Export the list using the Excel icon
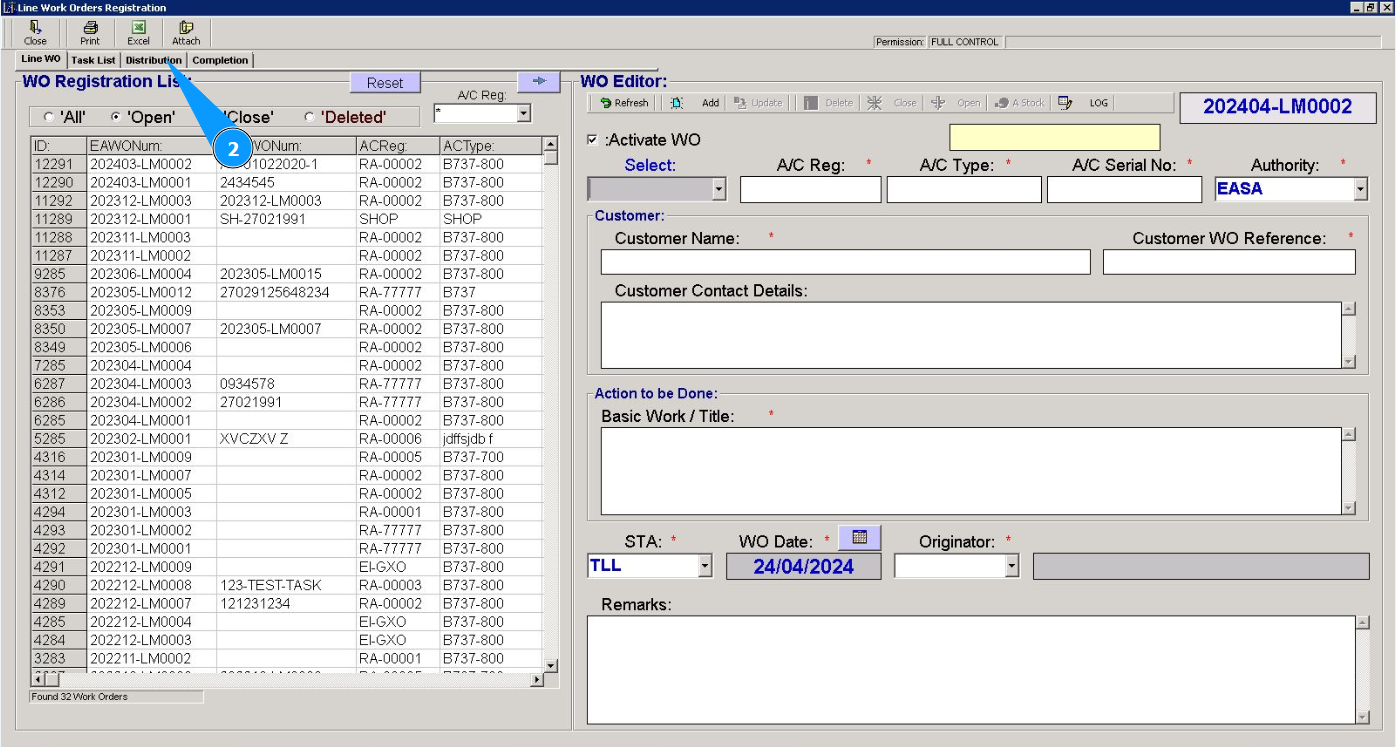 click(x=138, y=32)
